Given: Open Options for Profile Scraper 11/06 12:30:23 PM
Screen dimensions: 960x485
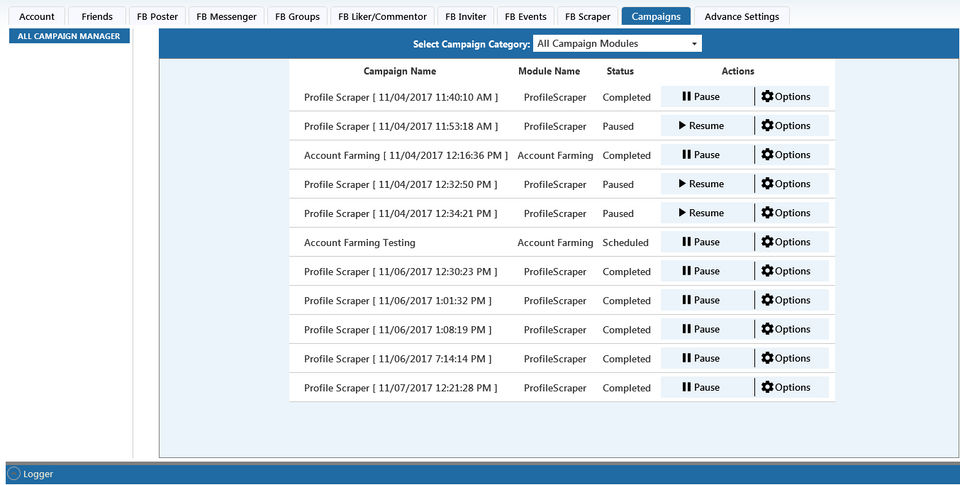Looking at the screenshot, I should tap(792, 271).
